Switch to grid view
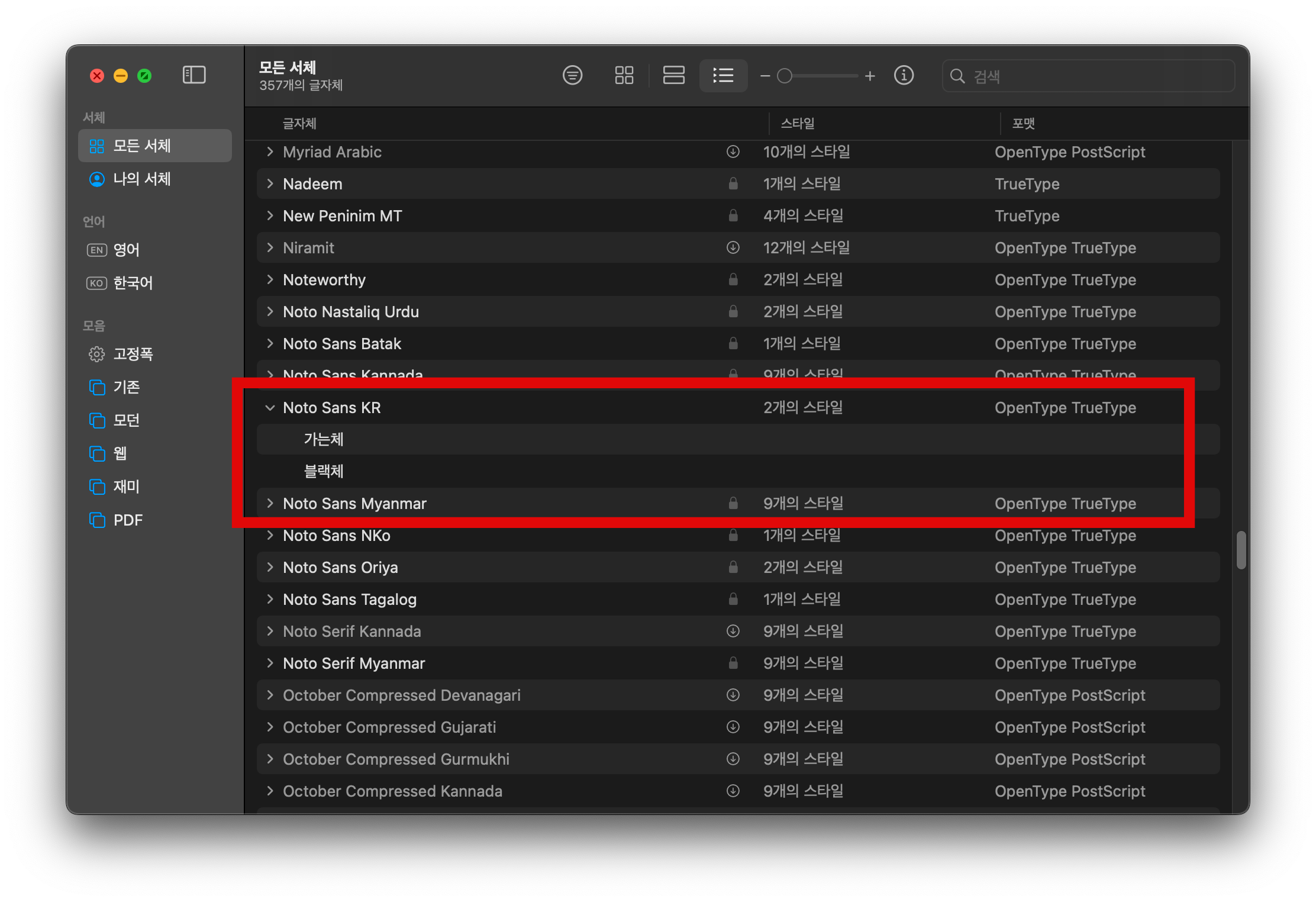 coord(624,75)
